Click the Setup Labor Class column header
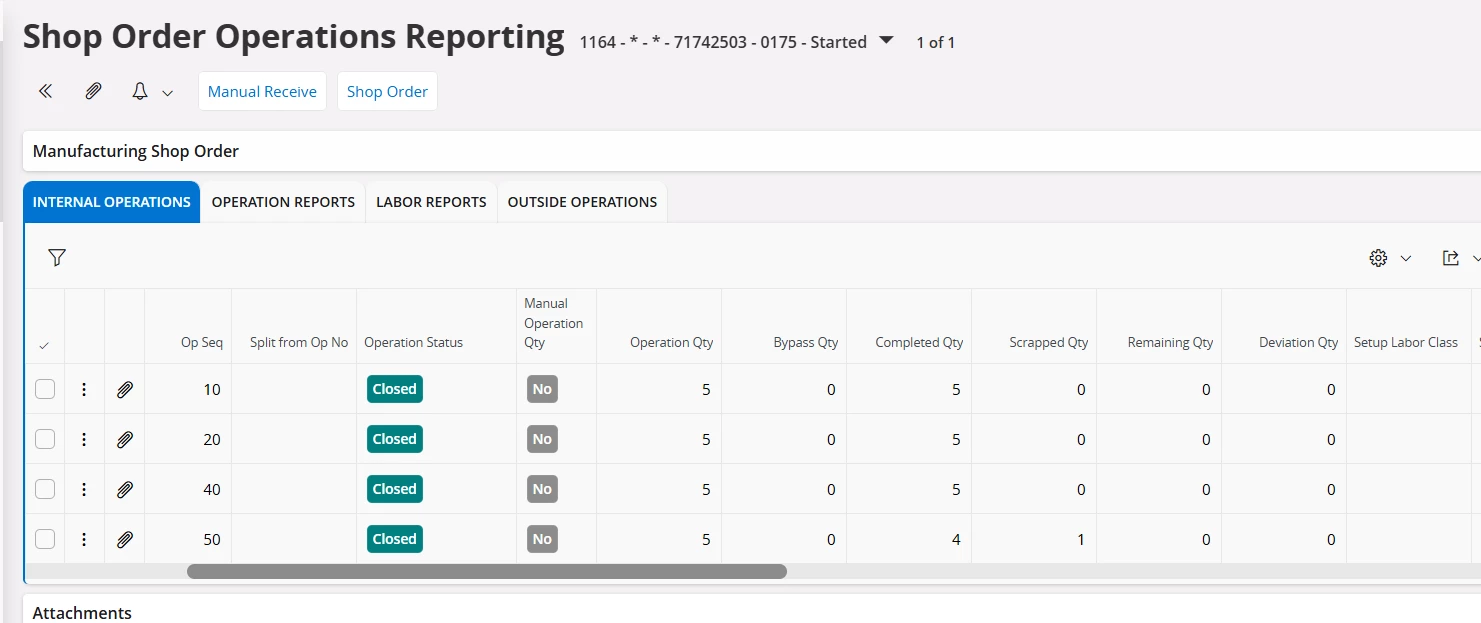This screenshot has height=623, width=1481. pyautogui.click(x=1409, y=326)
